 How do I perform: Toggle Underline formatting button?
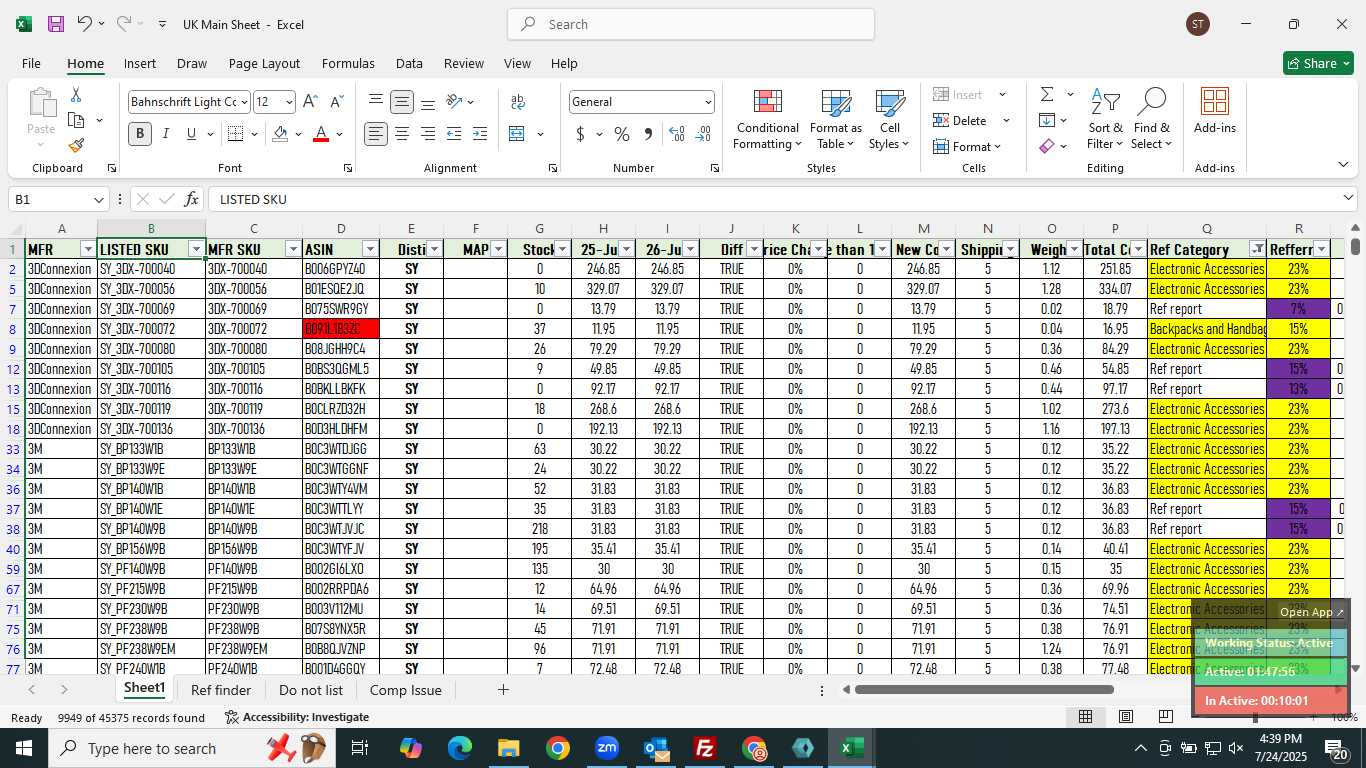tap(191, 134)
